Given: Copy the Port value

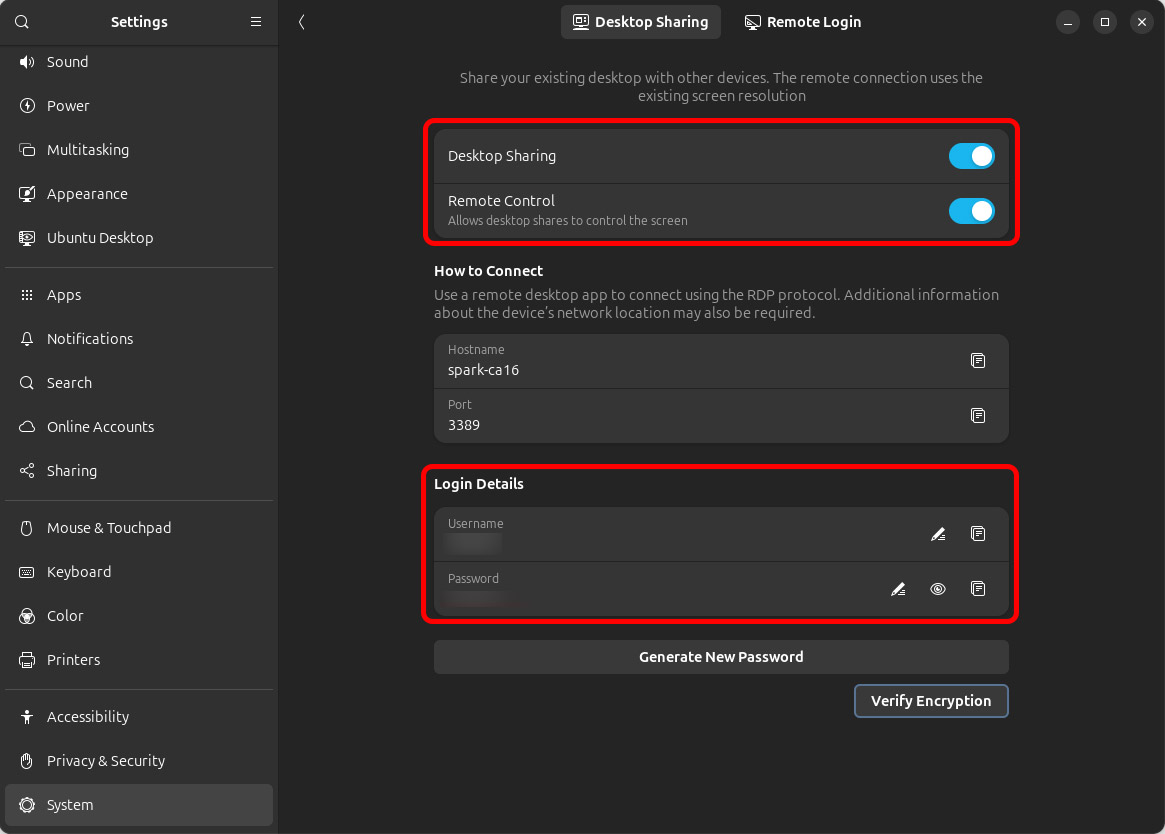Looking at the screenshot, I should [x=978, y=416].
